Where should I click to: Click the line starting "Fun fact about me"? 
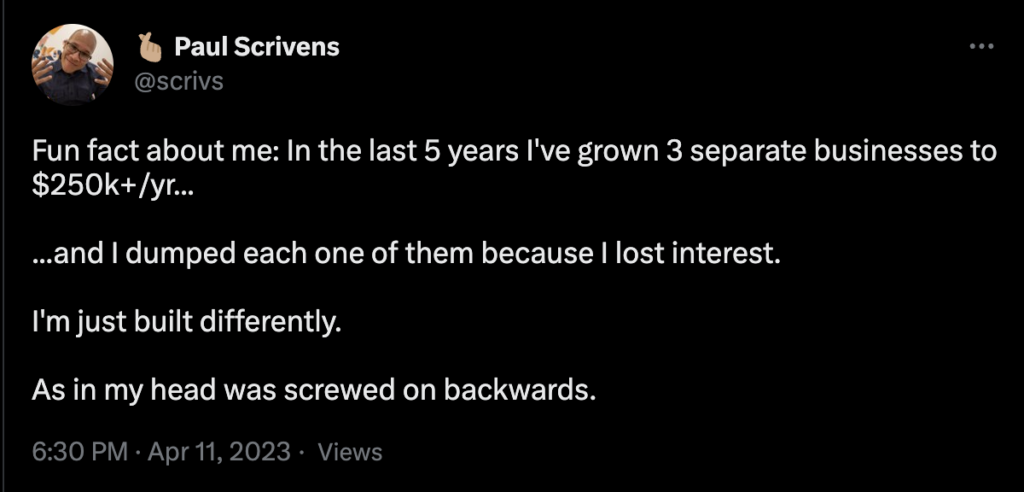pyautogui.click(x=514, y=153)
